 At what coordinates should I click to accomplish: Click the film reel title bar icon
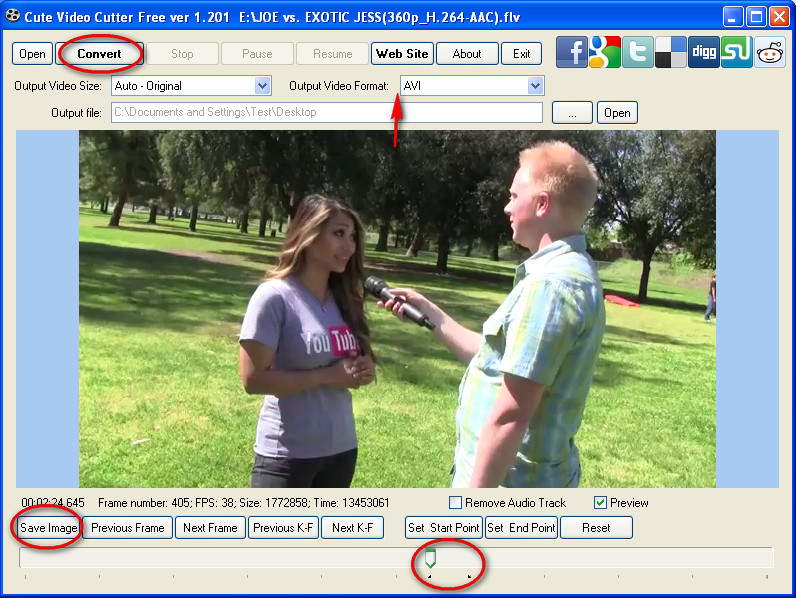coord(13,16)
